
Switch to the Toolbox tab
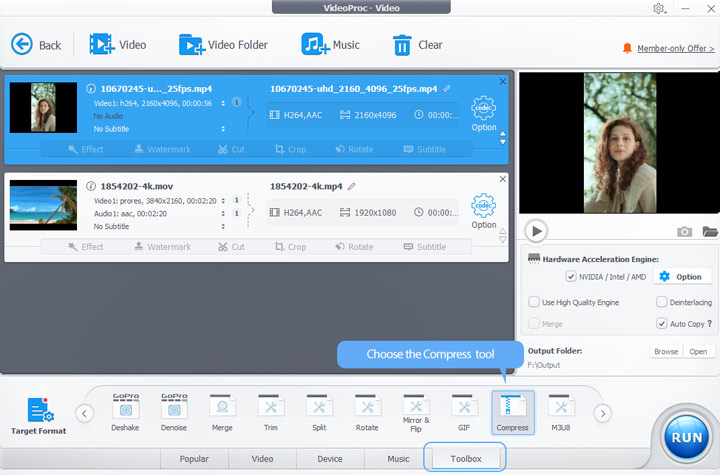[x=466, y=458]
